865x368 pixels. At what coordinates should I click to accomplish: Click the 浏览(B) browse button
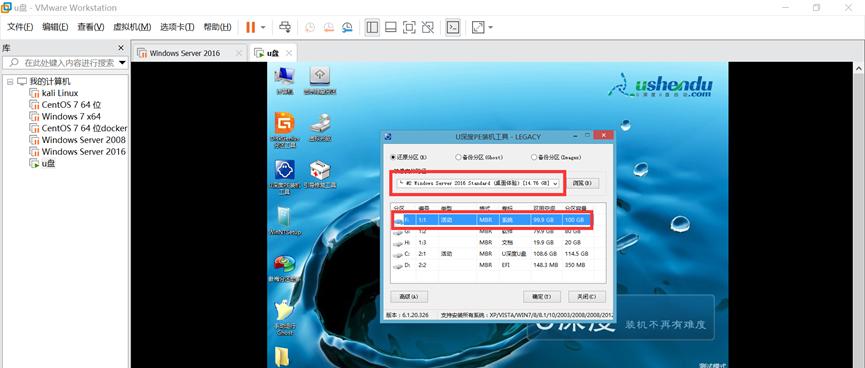(x=582, y=183)
